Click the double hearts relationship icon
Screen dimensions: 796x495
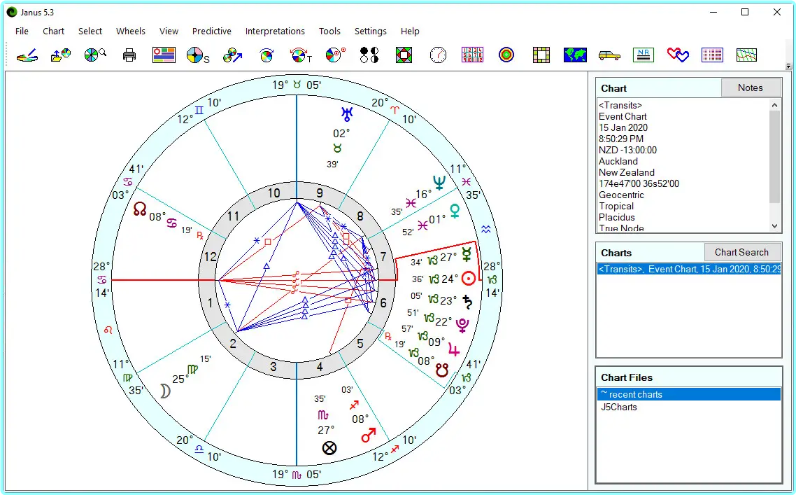(678, 54)
